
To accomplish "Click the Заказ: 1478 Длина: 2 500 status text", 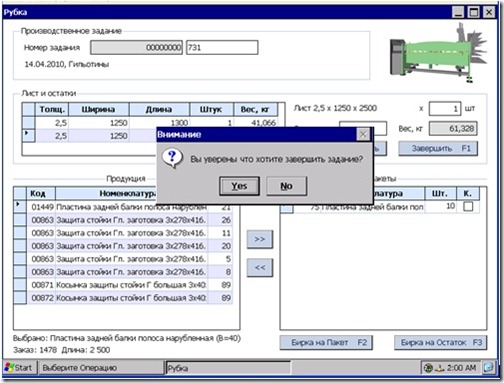I will [62, 350].
